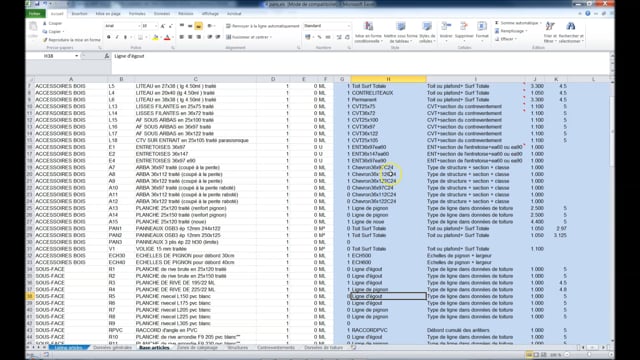Switch to the Affichage ribbon tab

(210, 13)
